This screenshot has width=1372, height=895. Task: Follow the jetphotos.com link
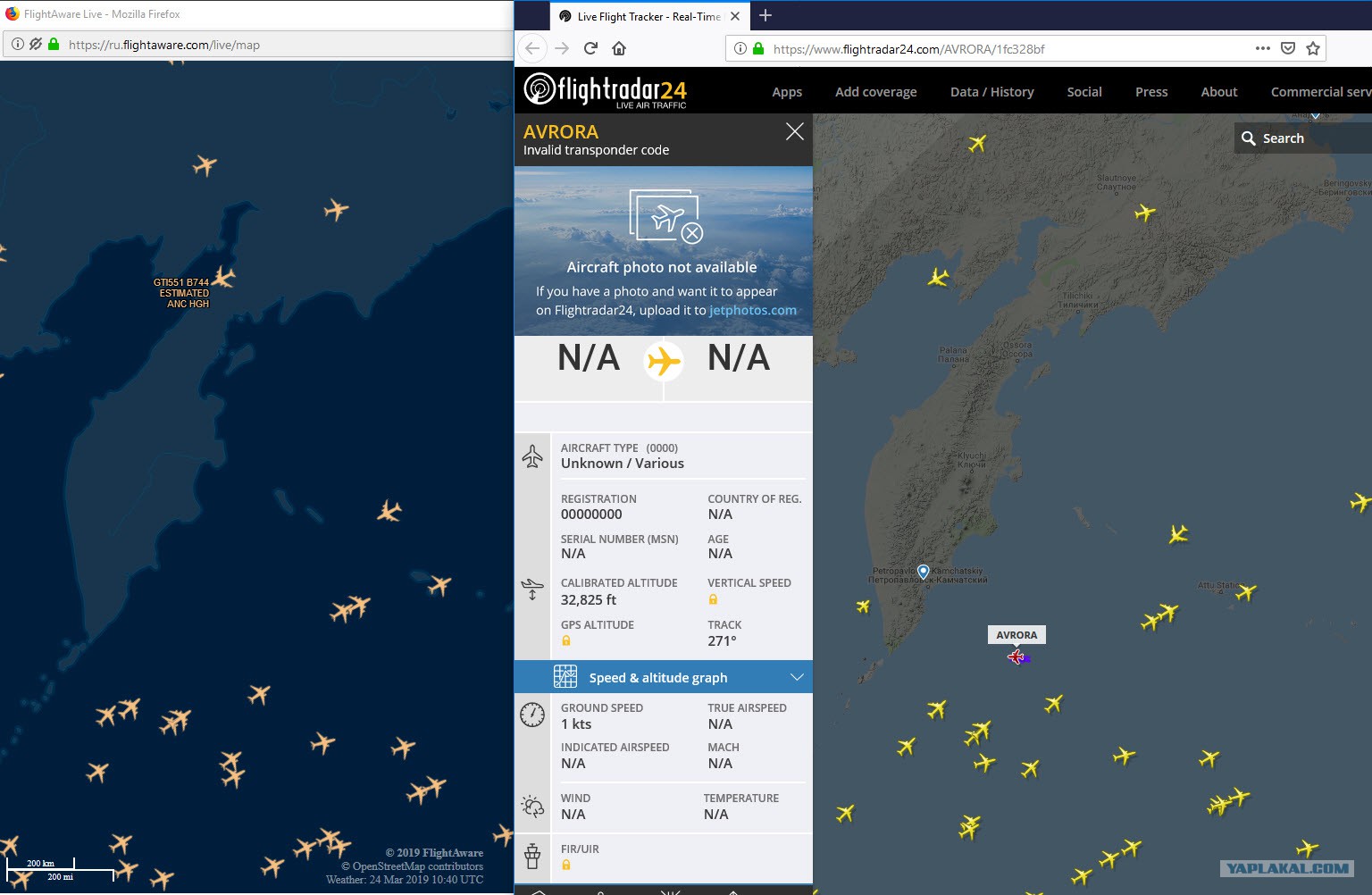753,310
